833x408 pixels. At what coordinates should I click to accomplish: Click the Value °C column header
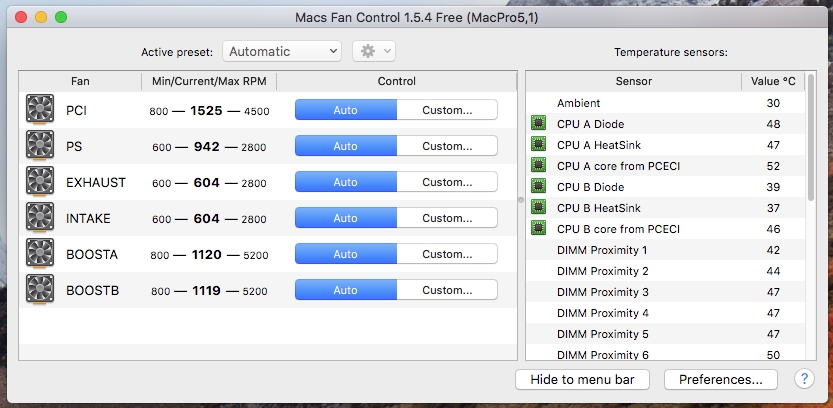[773, 81]
